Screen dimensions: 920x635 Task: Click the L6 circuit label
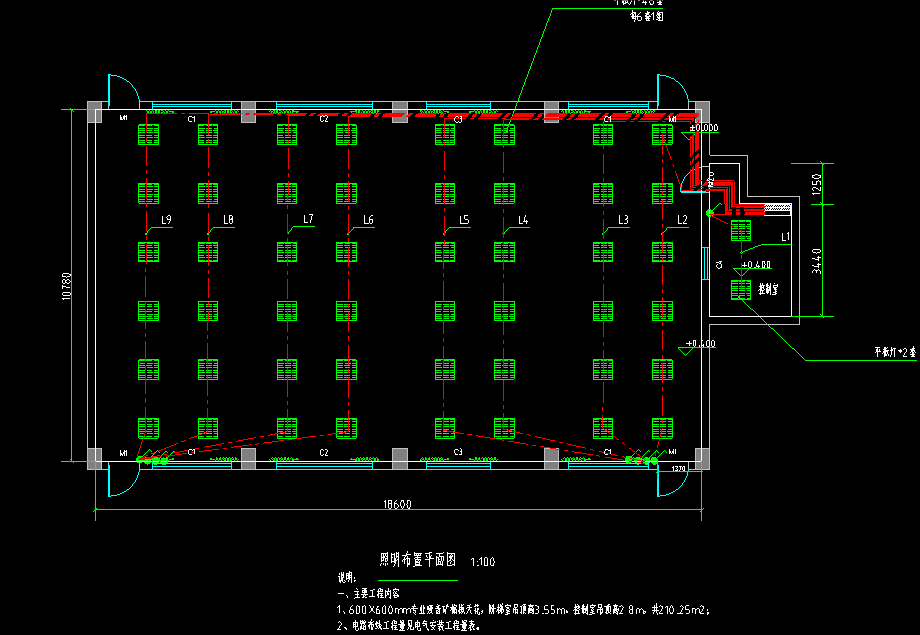click(368, 219)
